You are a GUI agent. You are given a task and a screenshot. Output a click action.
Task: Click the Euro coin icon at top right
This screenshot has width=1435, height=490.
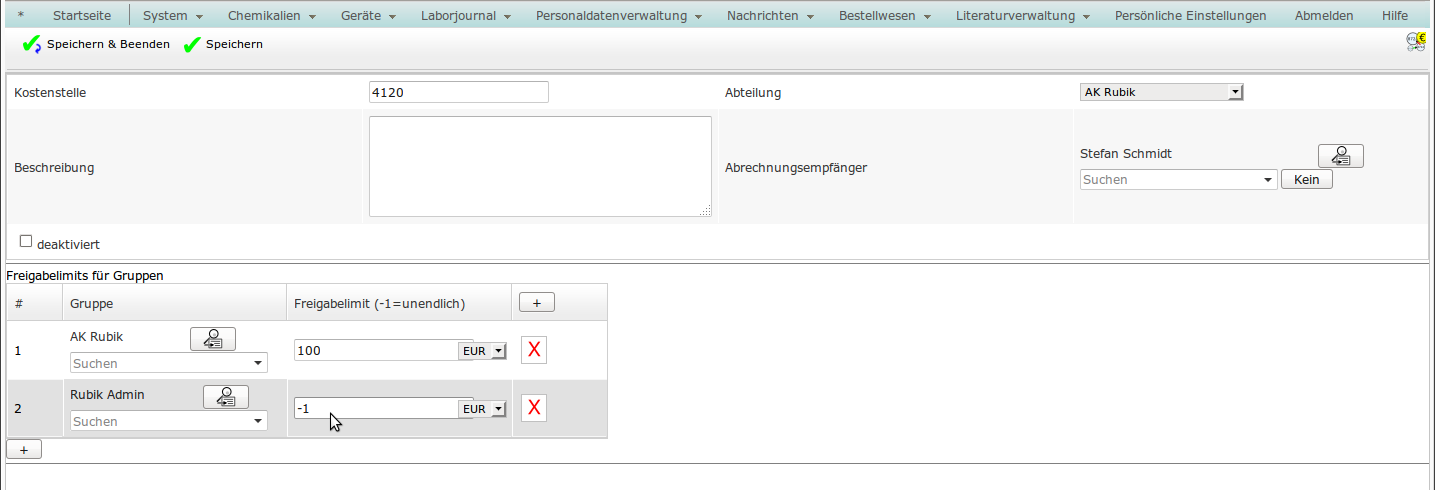[1415, 41]
